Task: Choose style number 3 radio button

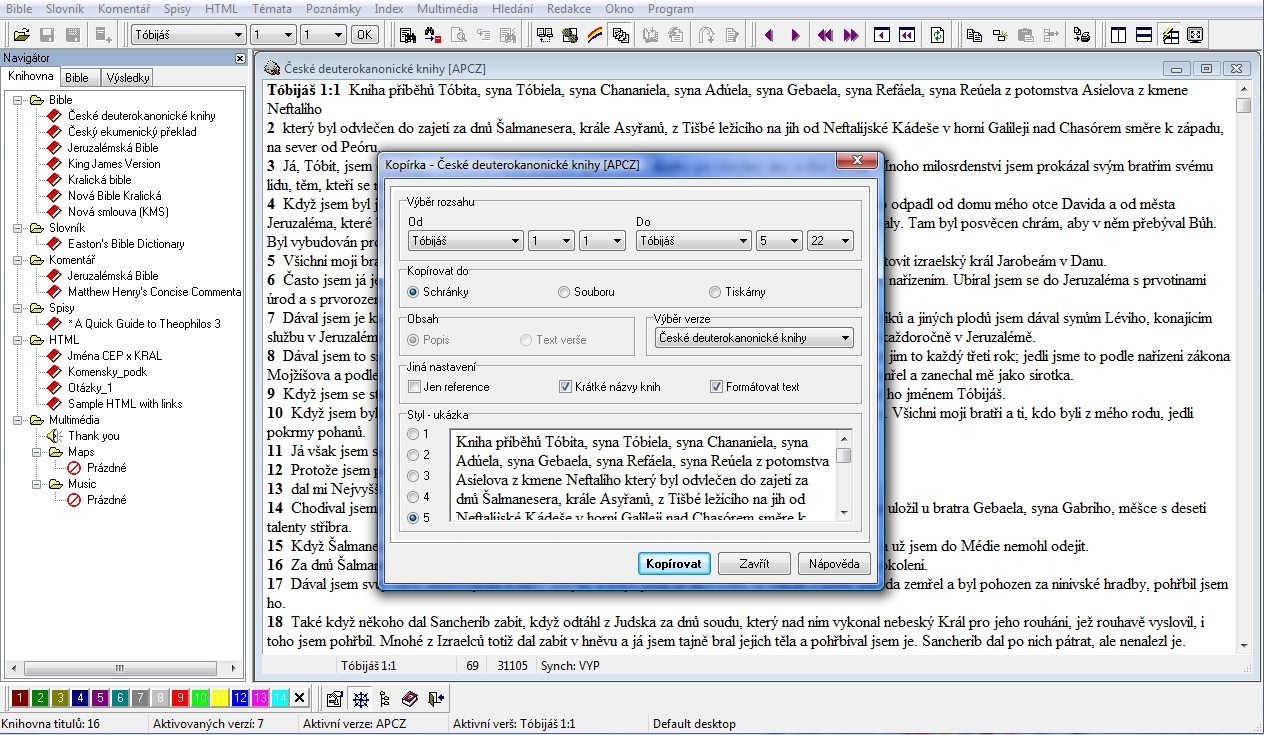Action: [x=413, y=476]
